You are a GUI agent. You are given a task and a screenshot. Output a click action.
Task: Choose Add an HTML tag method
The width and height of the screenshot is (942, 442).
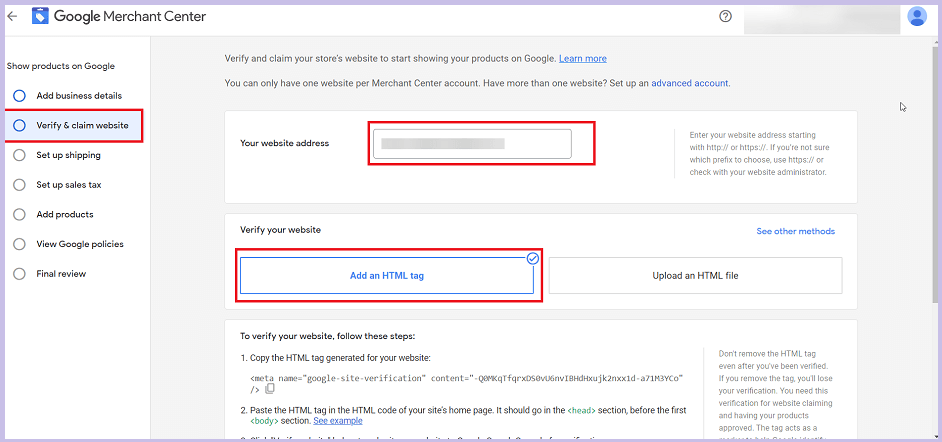(x=387, y=276)
